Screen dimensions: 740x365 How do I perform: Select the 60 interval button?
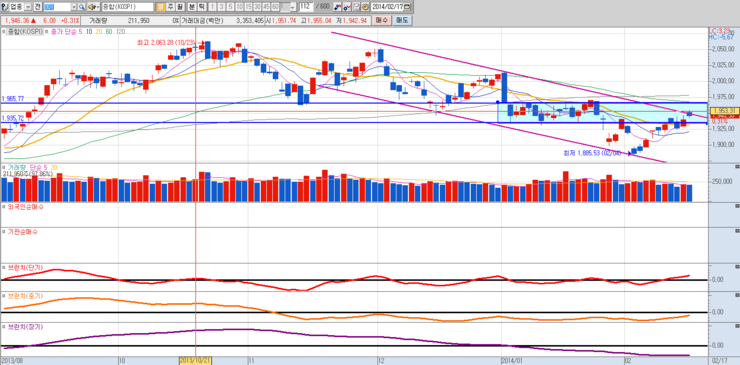275,7
